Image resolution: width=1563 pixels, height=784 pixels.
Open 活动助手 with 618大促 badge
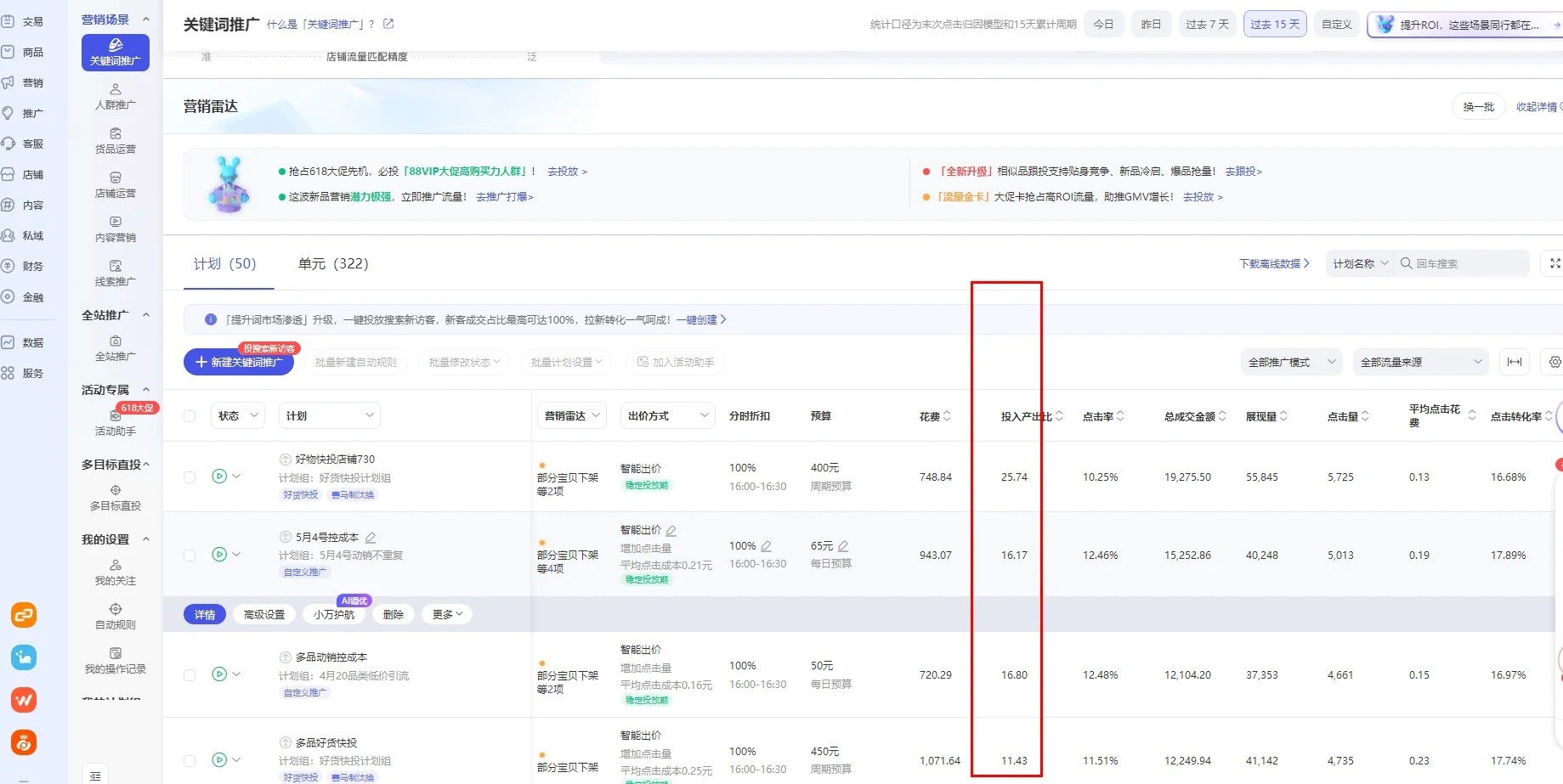(x=116, y=422)
